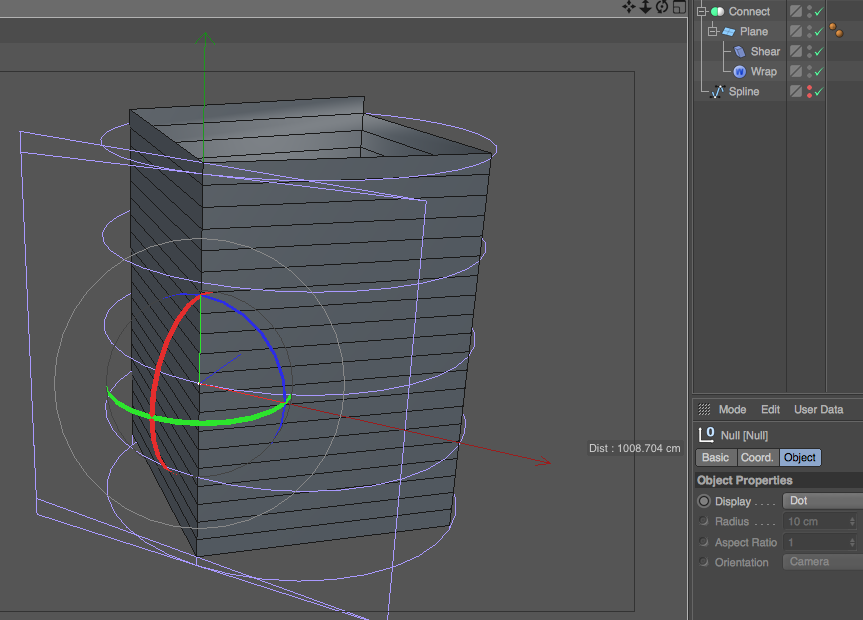Select the Wrap label in Object Manager
This screenshot has width=863, height=620.
point(763,72)
